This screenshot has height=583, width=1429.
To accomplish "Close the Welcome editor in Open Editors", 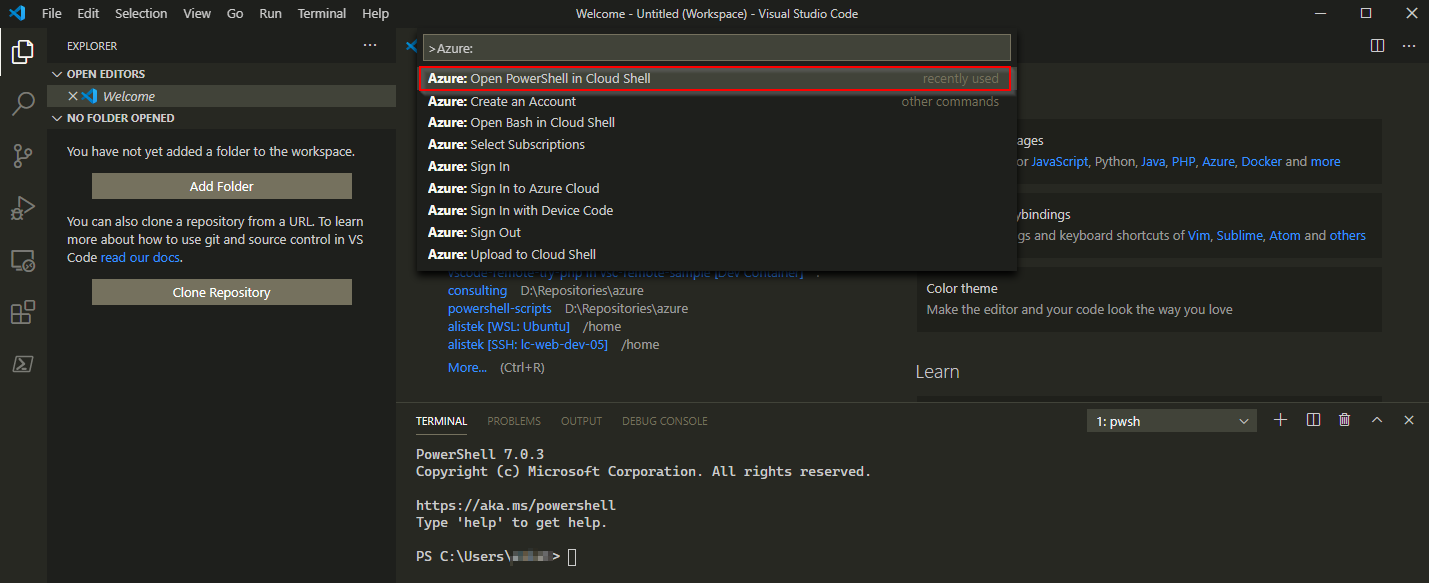I will [x=73, y=96].
